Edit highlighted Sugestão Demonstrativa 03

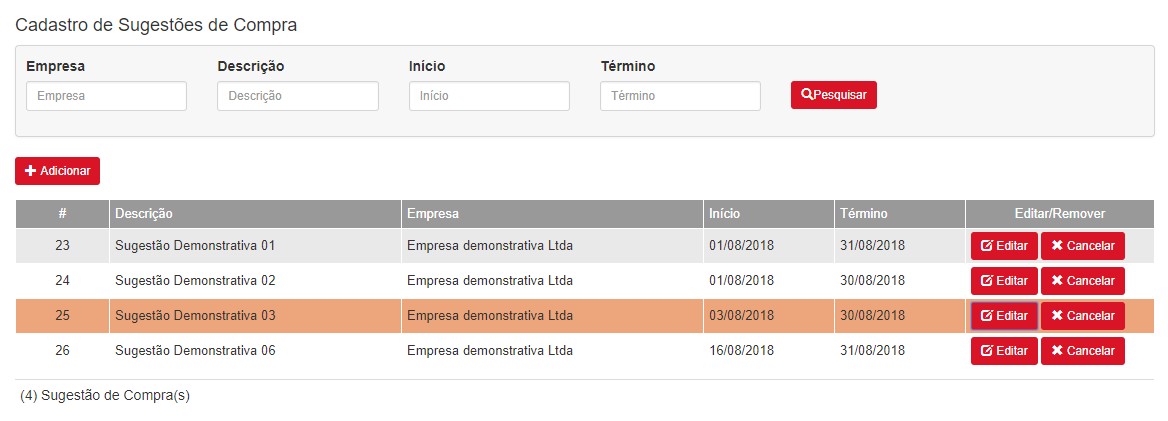[1004, 316]
